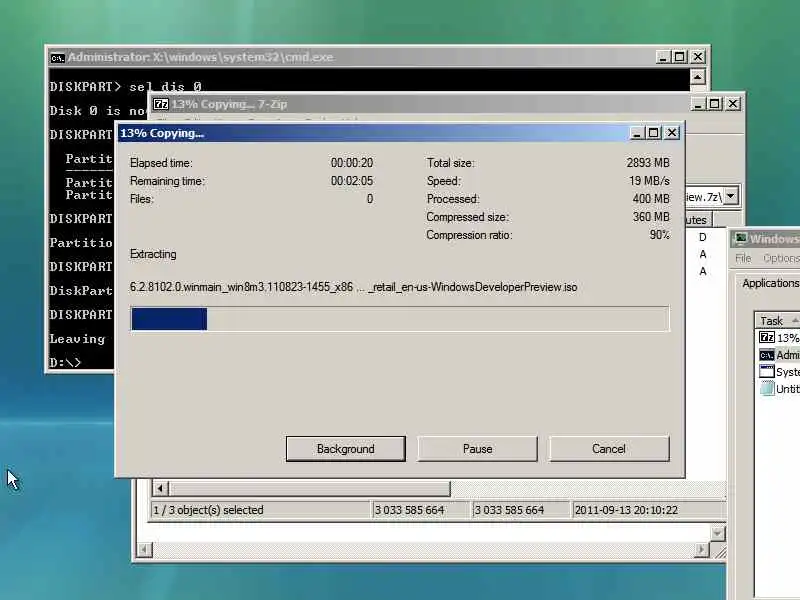Open the 7-Zip address path dropdown
The image size is (800, 600).
click(731, 196)
